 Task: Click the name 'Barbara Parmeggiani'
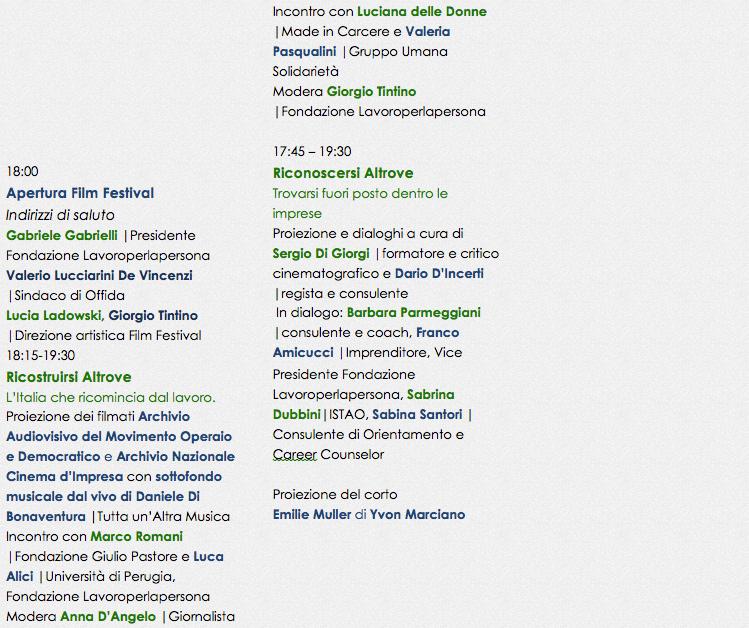tap(413, 313)
